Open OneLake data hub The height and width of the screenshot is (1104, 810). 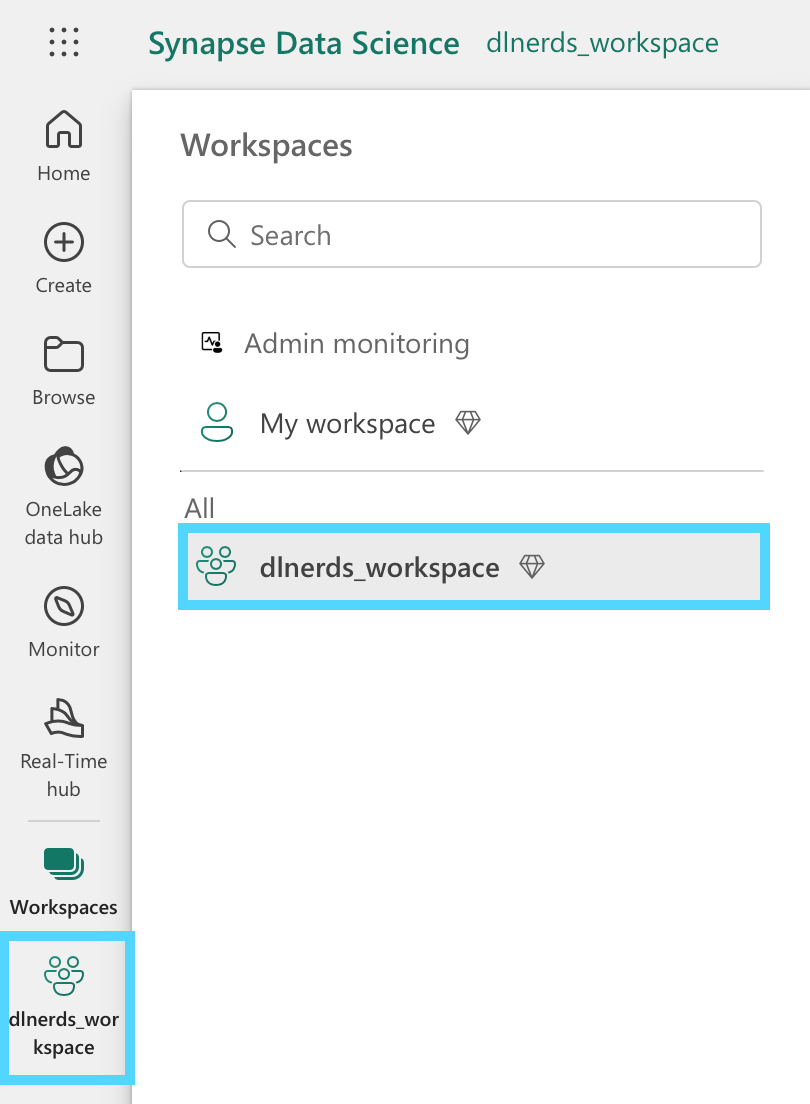pyautogui.click(x=64, y=496)
